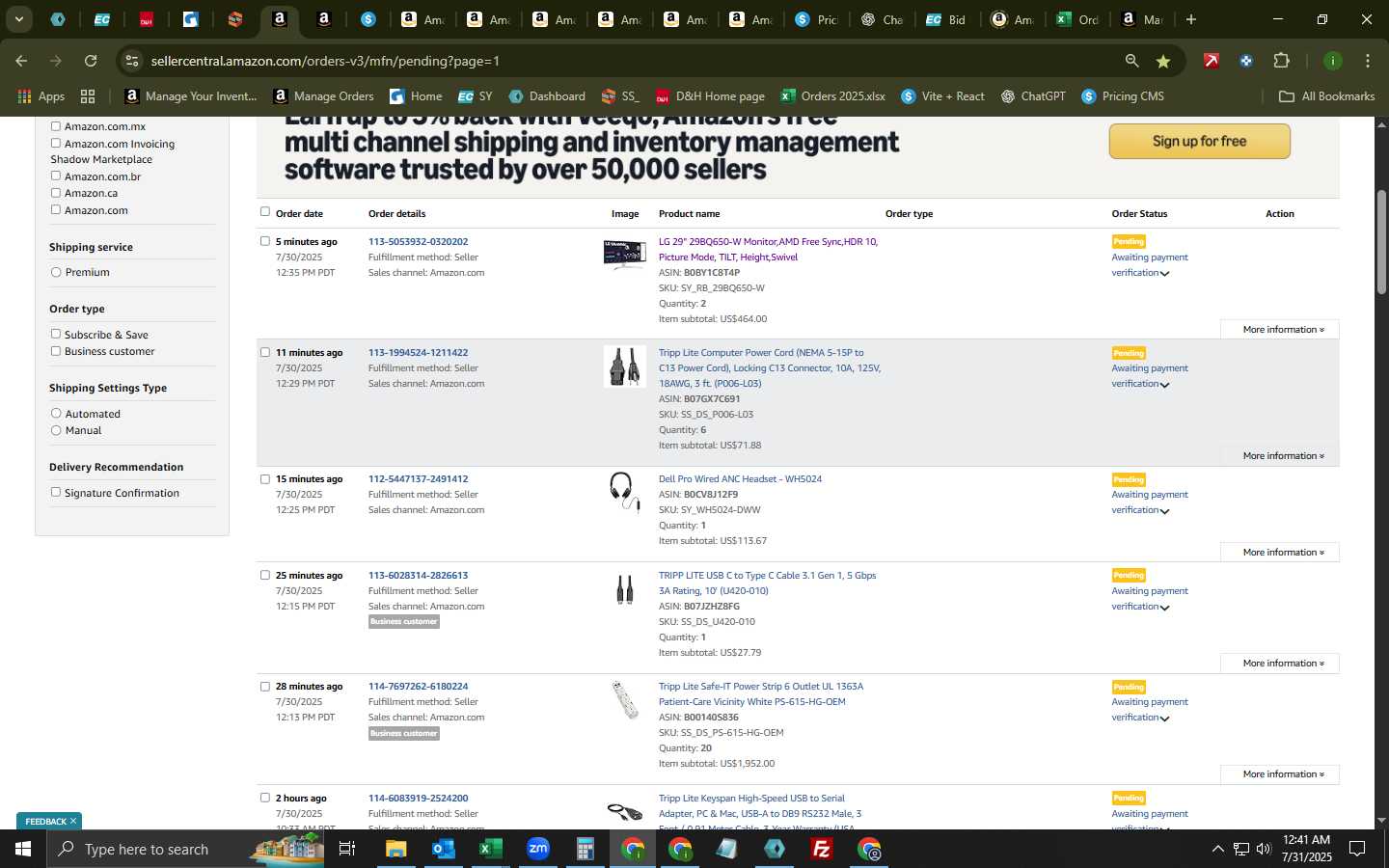Open D&H Home page bookmark
The height and width of the screenshot is (868, 1389).
(710, 96)
